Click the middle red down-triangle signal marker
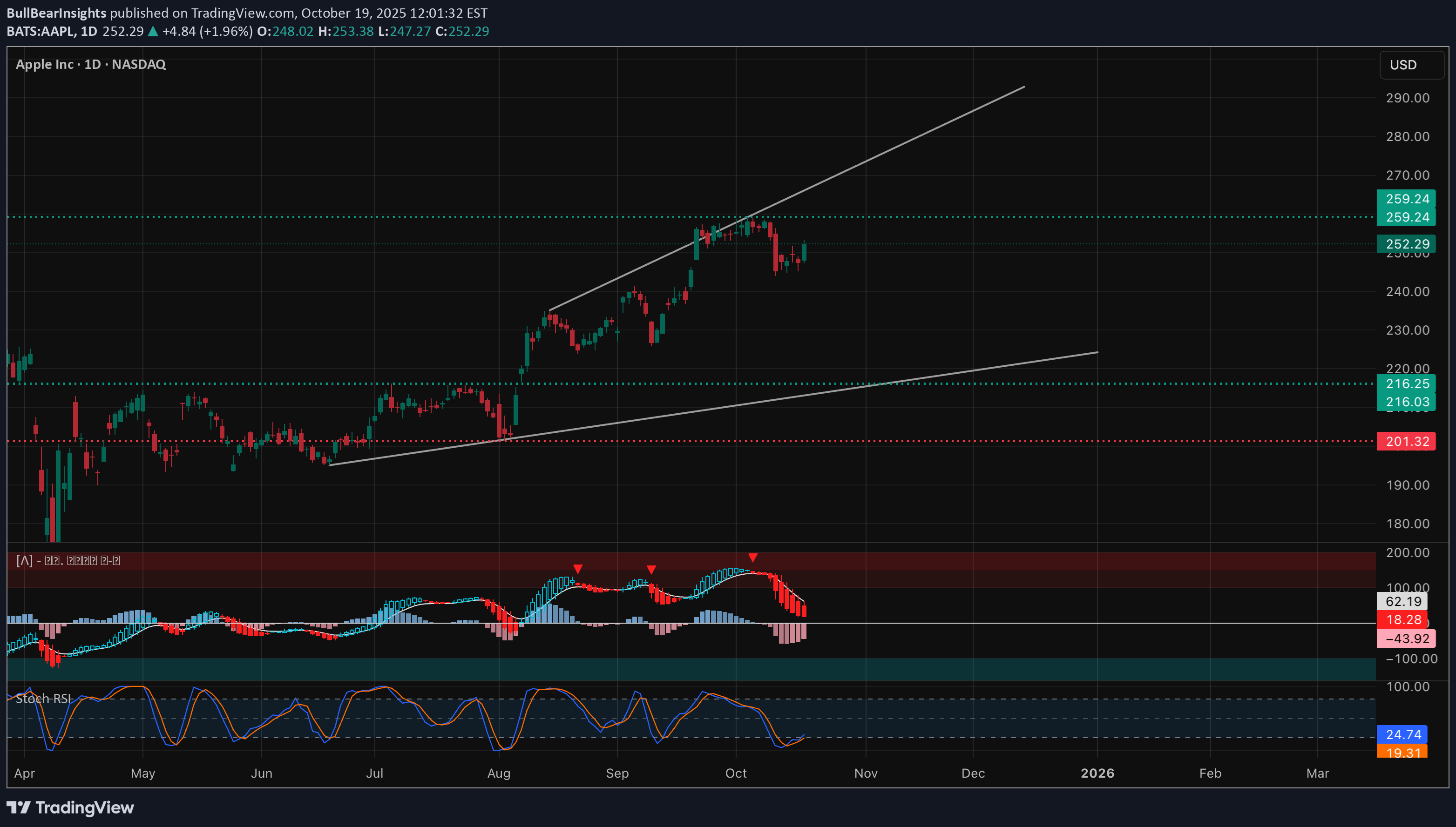The width and height of the screenshot is (1456, 827). (651, 569)
